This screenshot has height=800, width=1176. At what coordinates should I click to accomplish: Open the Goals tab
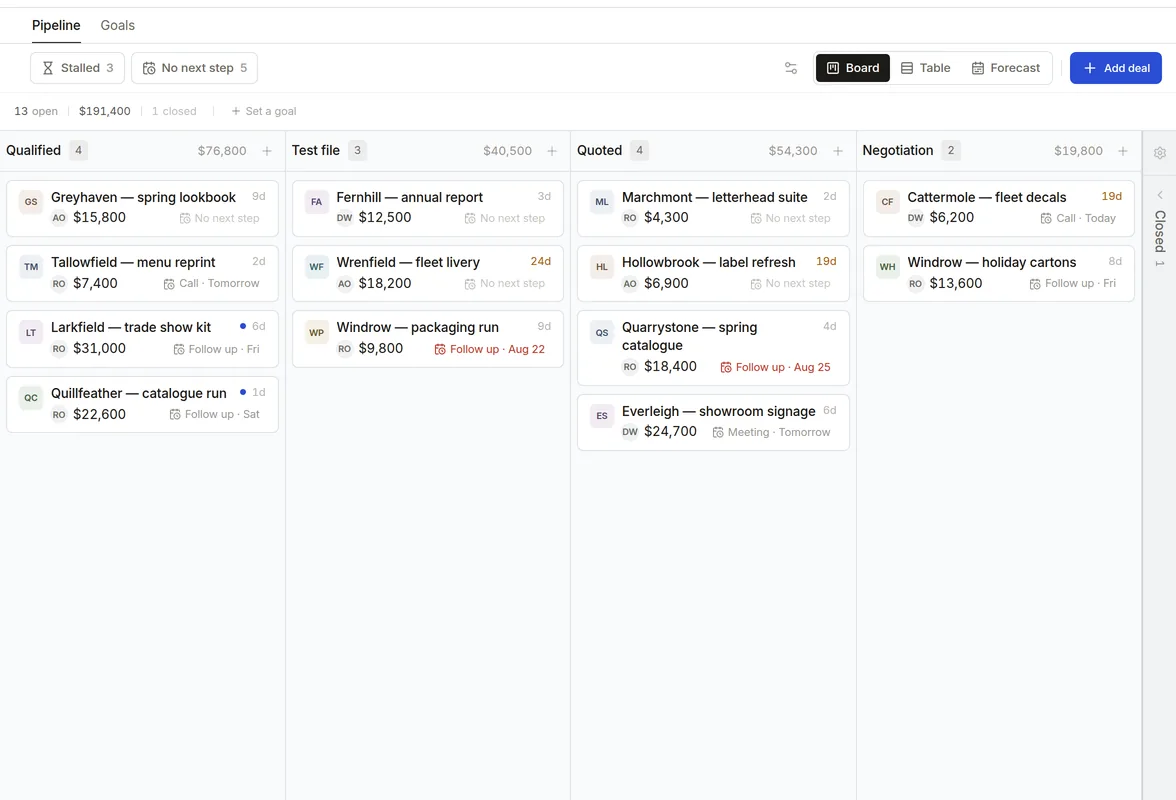pos(118,25)
